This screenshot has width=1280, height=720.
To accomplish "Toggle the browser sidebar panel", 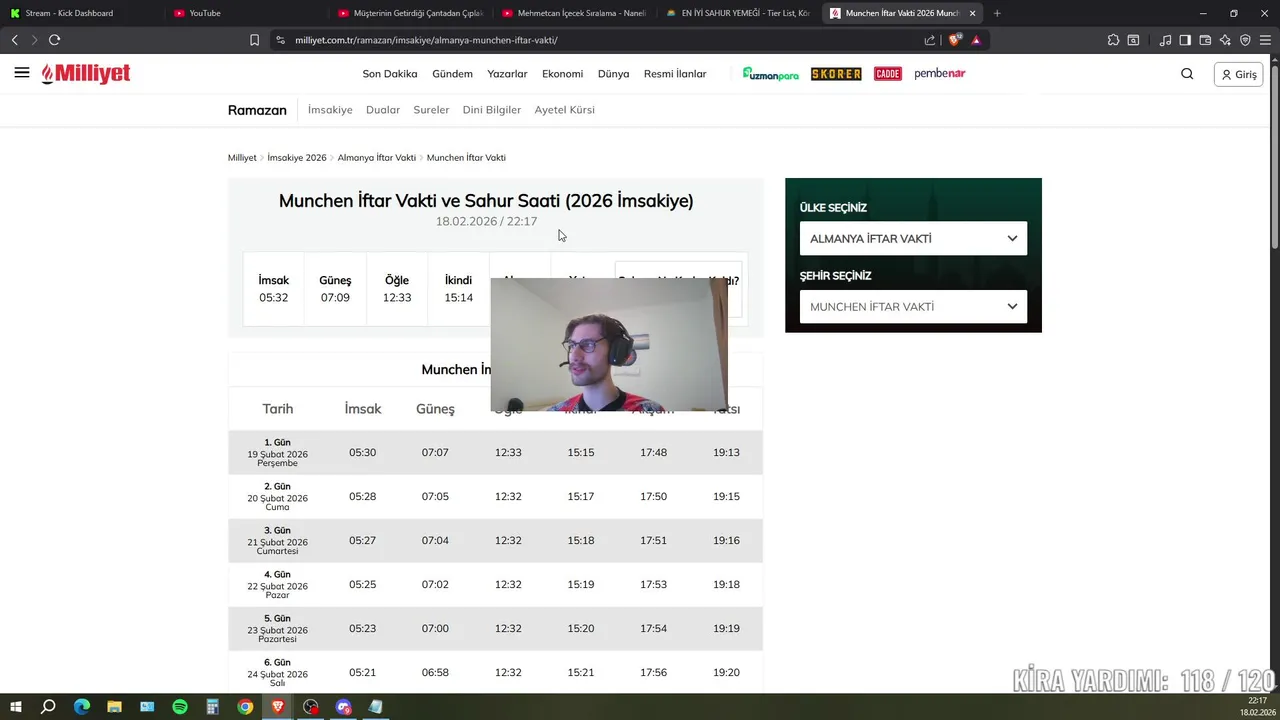I will click(1185, 40).
